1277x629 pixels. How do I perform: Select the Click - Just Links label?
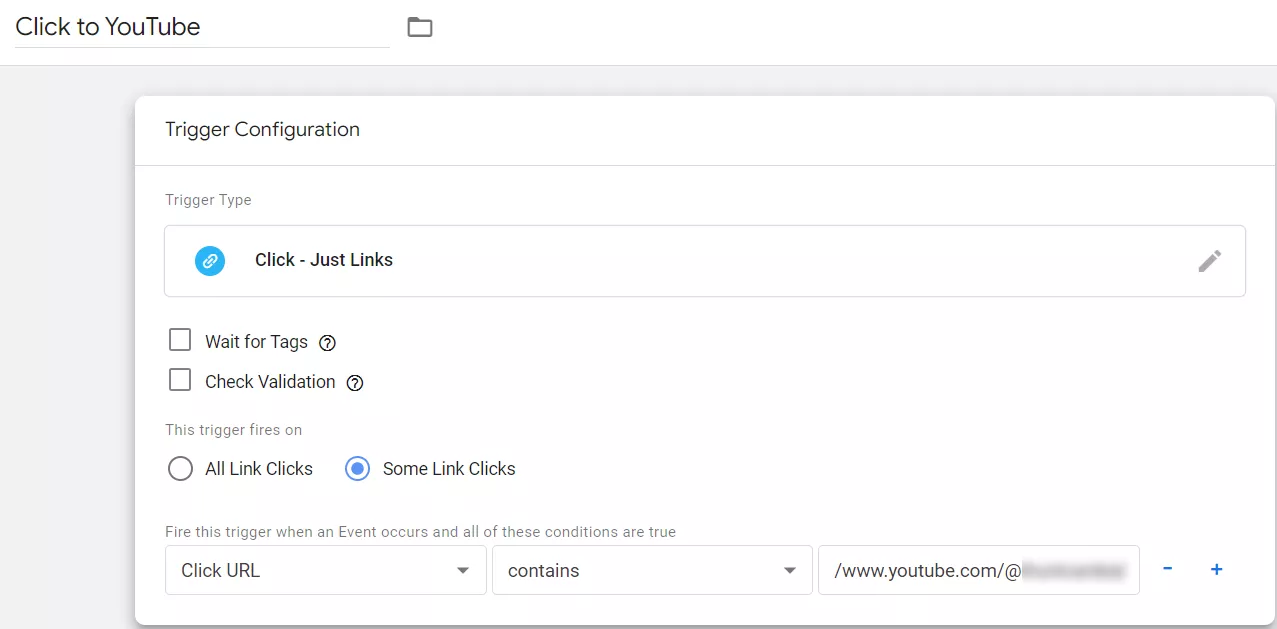click(324, 260)
